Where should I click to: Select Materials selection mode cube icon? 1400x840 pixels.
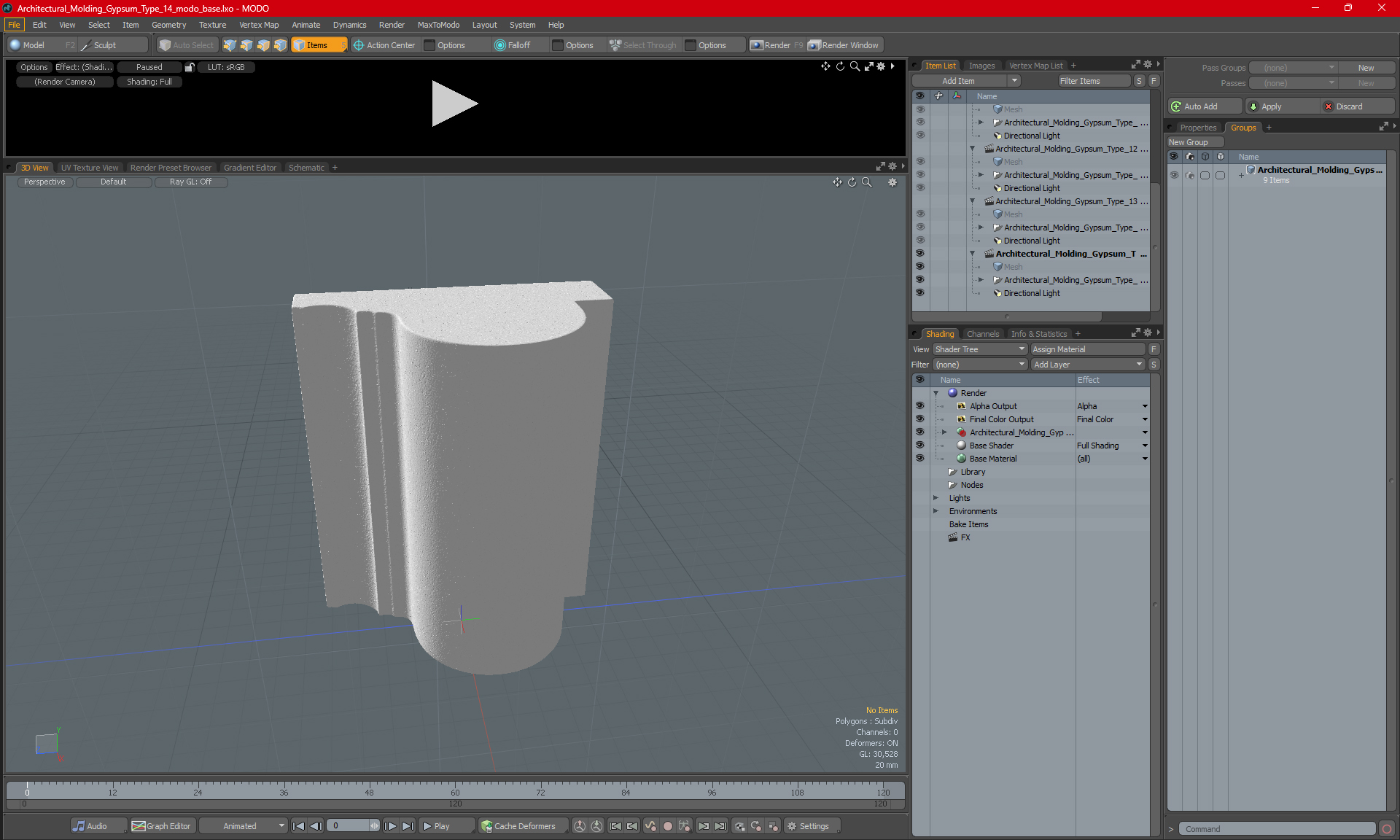pos(280,45)
